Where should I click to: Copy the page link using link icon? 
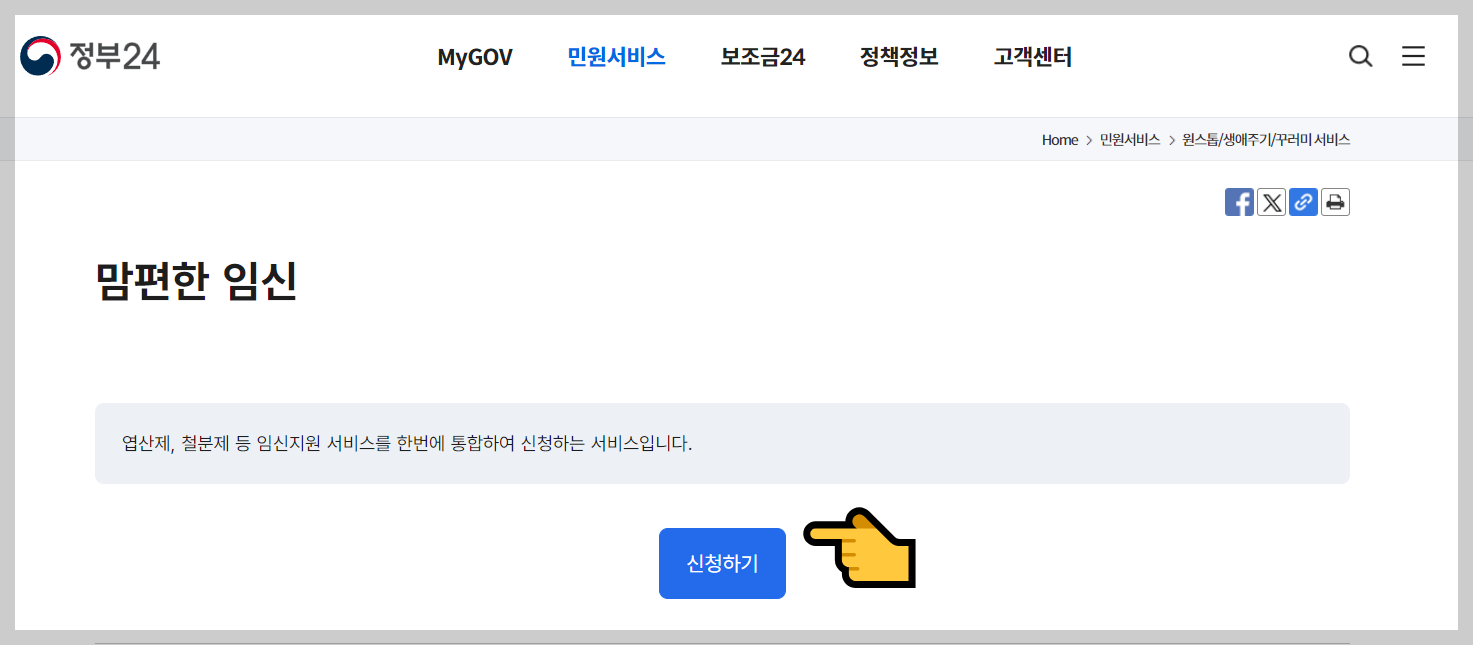[1303, 201]
